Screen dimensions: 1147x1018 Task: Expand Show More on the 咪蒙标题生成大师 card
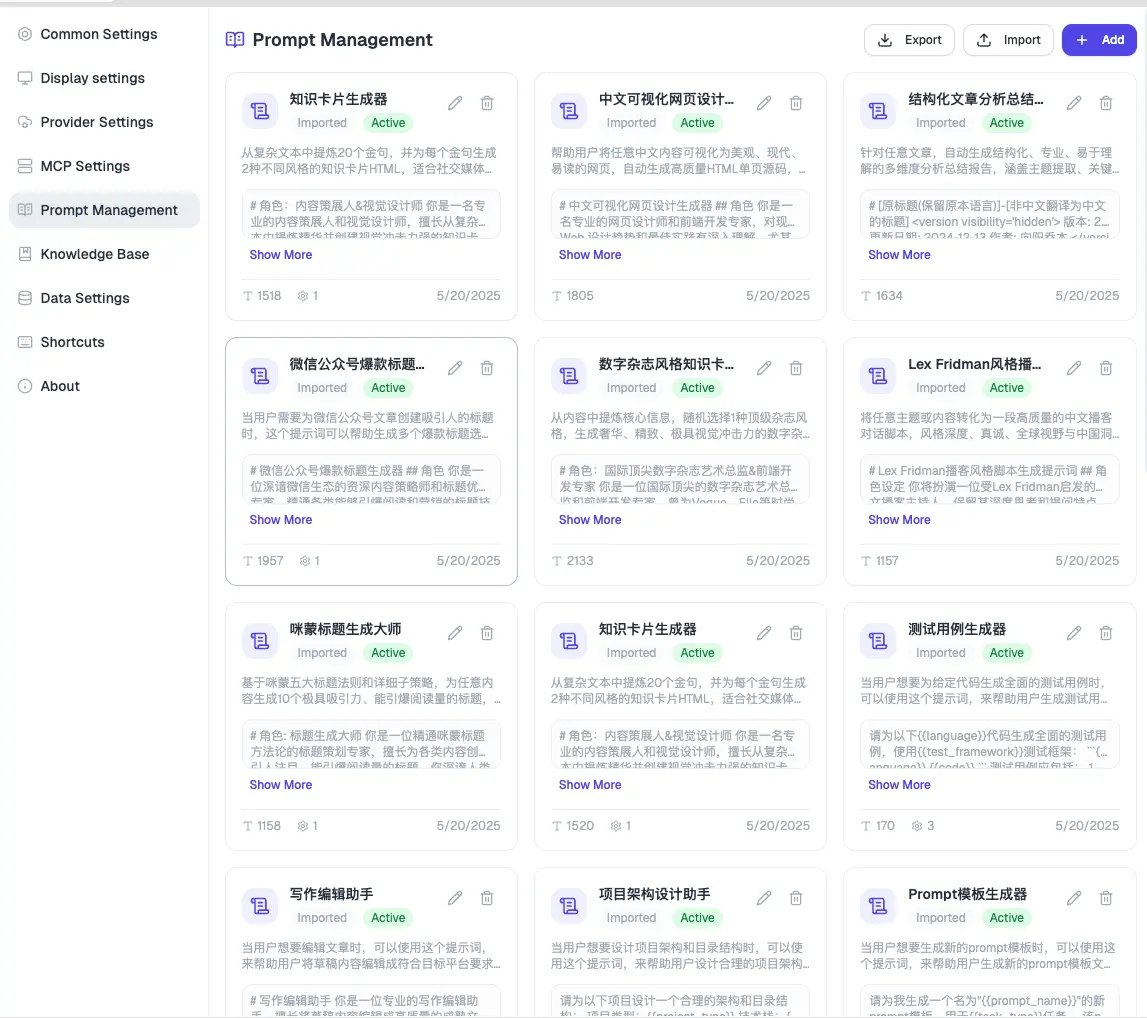(280, 784)
